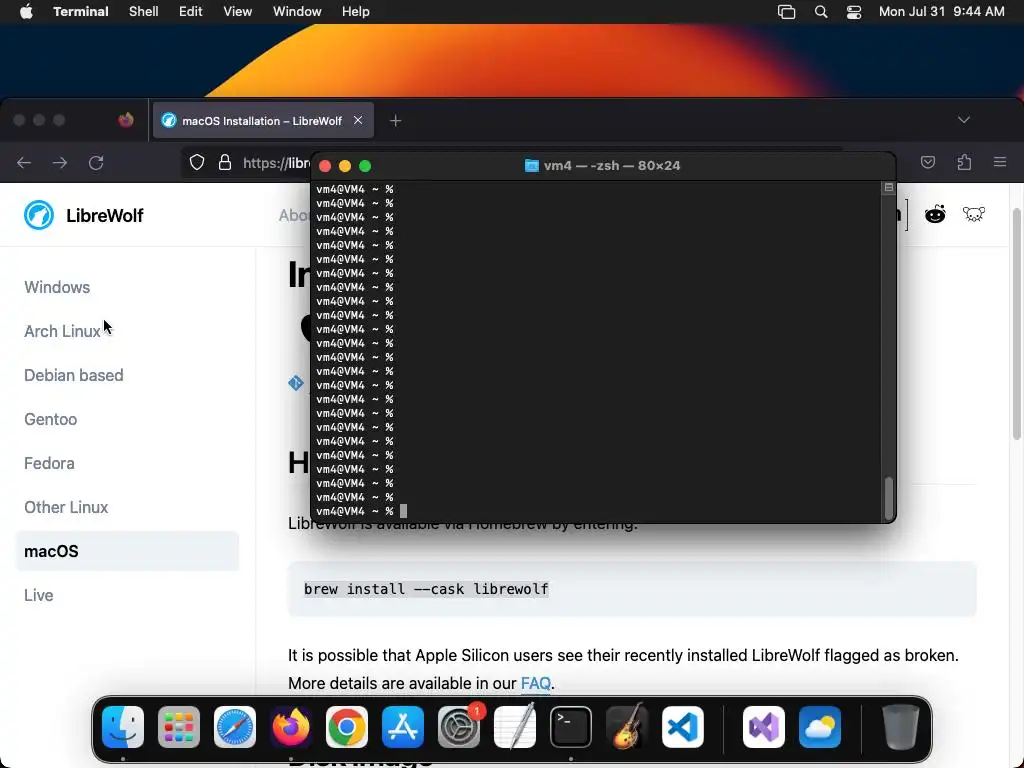
Task: Open a new browser tab
Action: pyautogui.click(x=395, y=120)
